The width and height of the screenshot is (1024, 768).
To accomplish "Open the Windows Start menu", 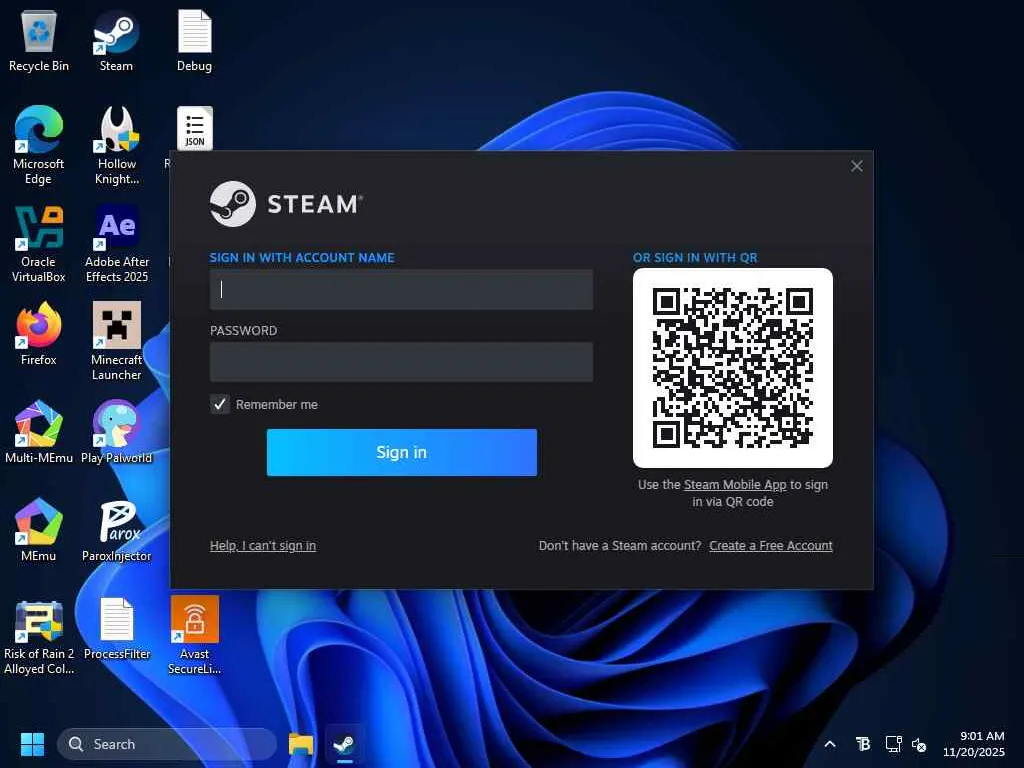I will click(32, 744).
